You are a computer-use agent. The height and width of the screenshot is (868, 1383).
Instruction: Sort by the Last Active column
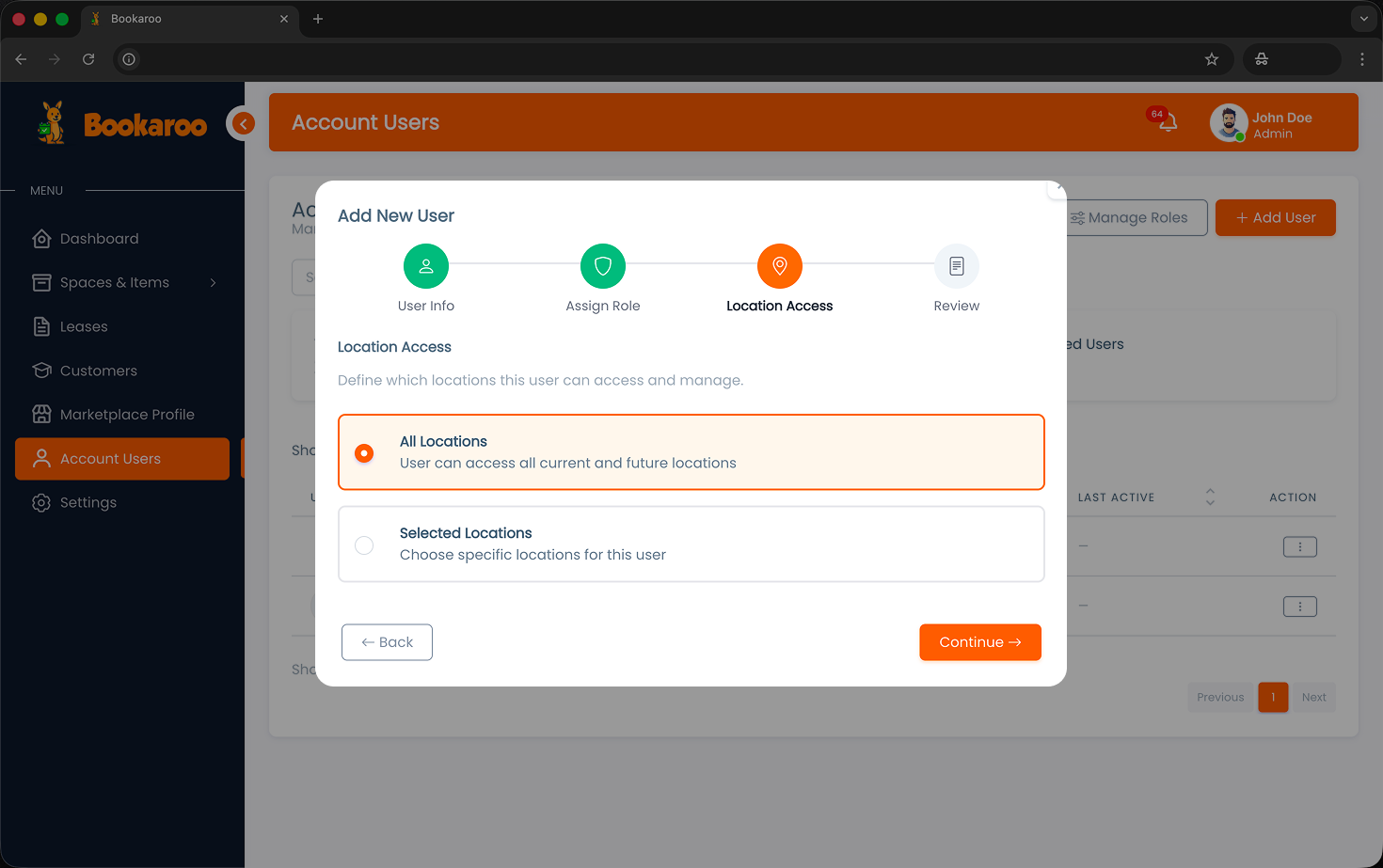point(1210,497)
